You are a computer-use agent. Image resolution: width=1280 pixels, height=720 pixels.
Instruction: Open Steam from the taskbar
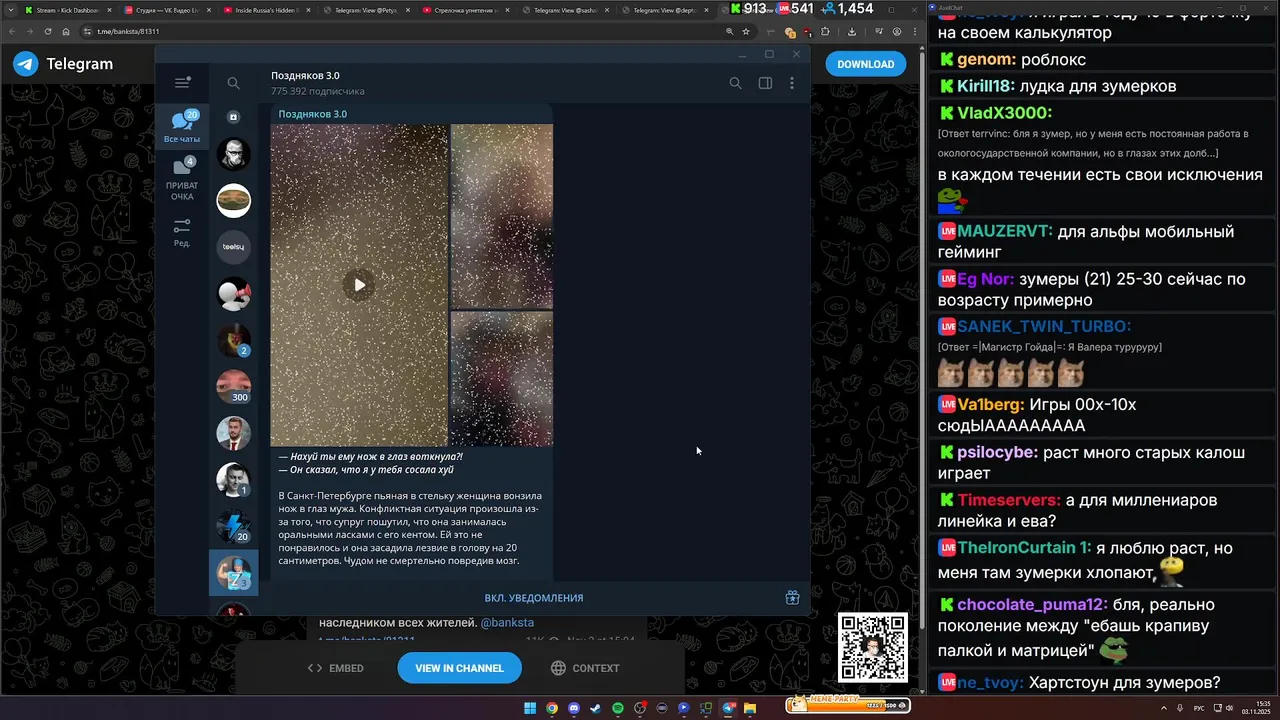coord(596,708)
